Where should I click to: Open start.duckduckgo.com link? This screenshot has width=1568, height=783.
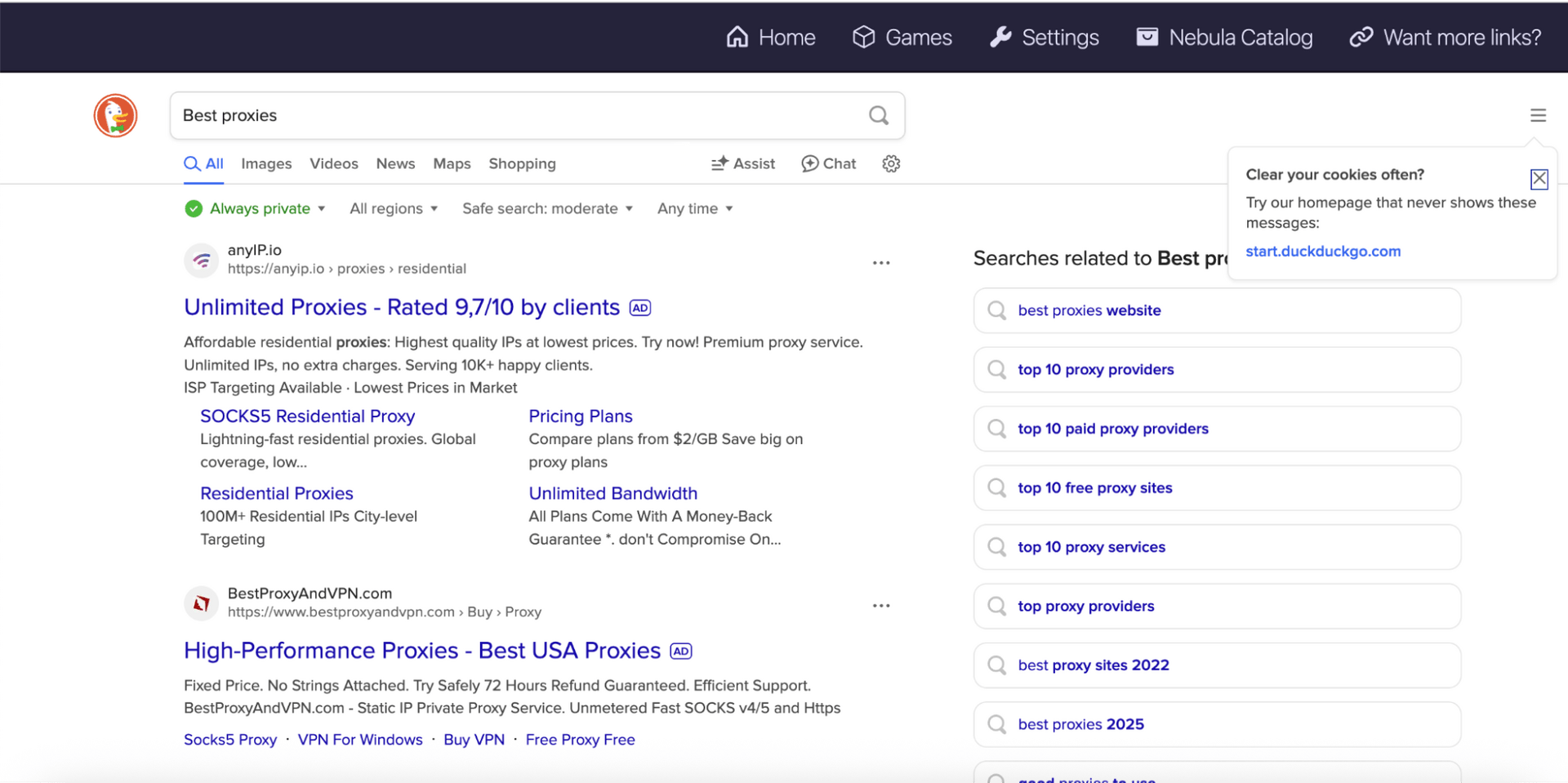coord(1323,251)
